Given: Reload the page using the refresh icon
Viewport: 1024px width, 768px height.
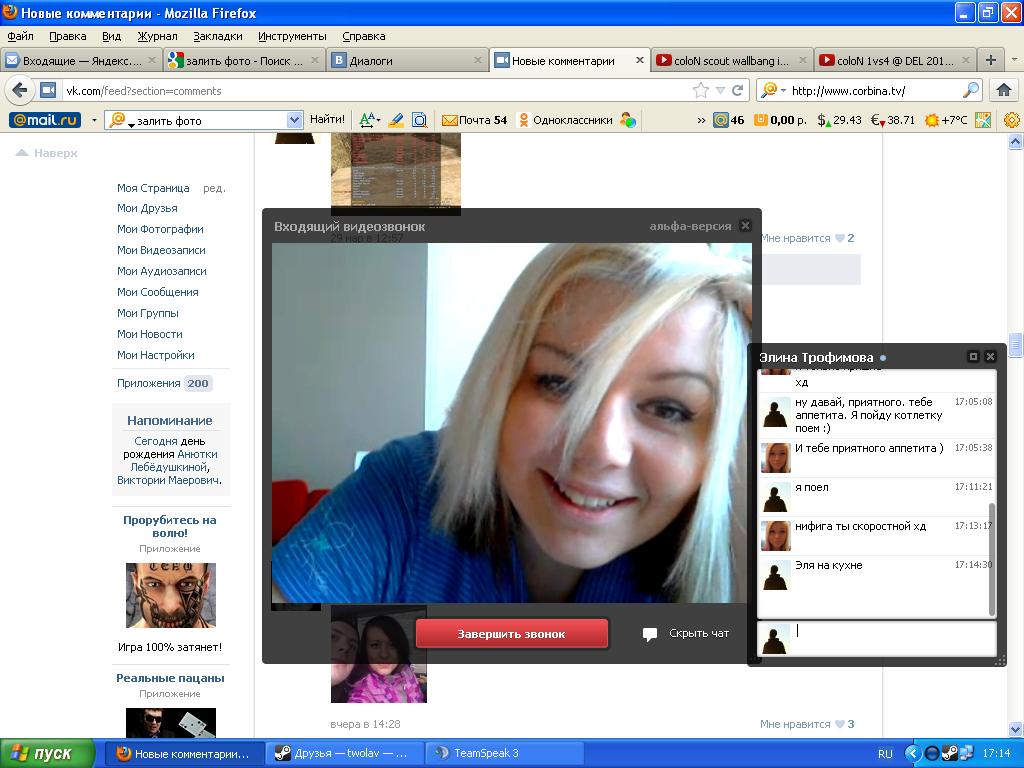Looking at the screenshot, I should 737,90.
